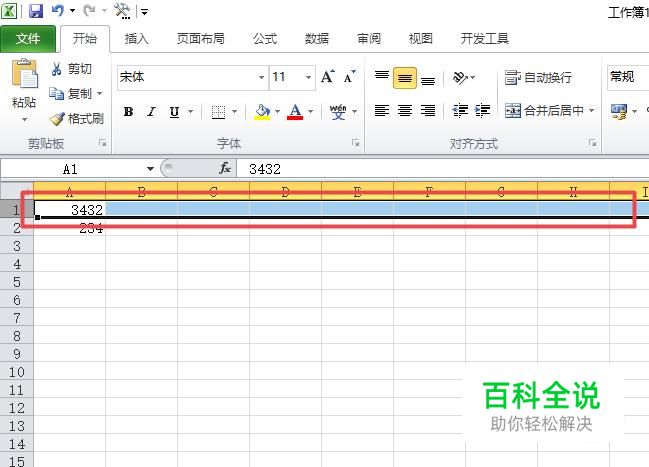Select cell A2 containing 234
The width and height of the screenshot is (649, 467).
70,228
